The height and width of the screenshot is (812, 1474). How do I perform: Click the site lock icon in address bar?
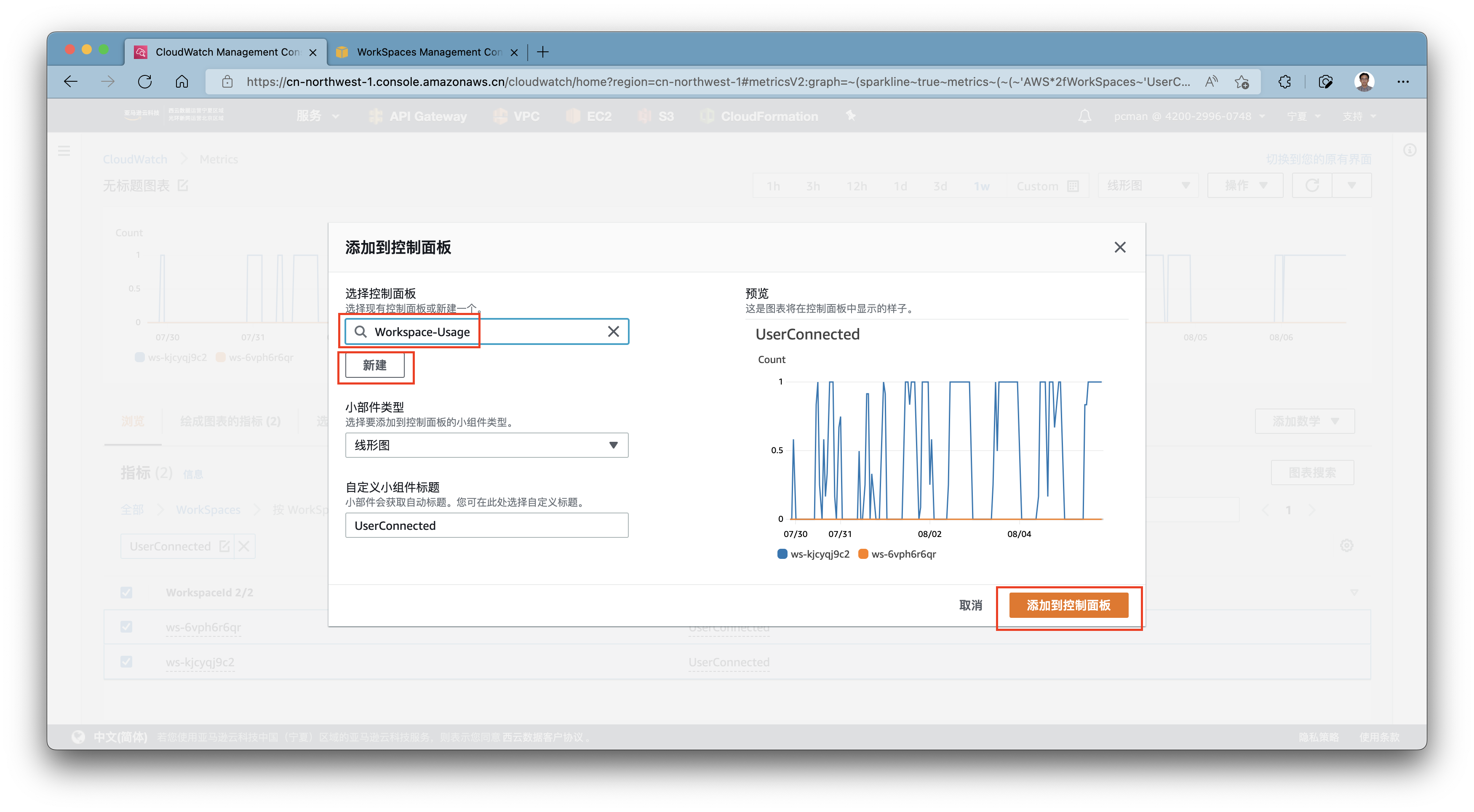click(227, 82)
